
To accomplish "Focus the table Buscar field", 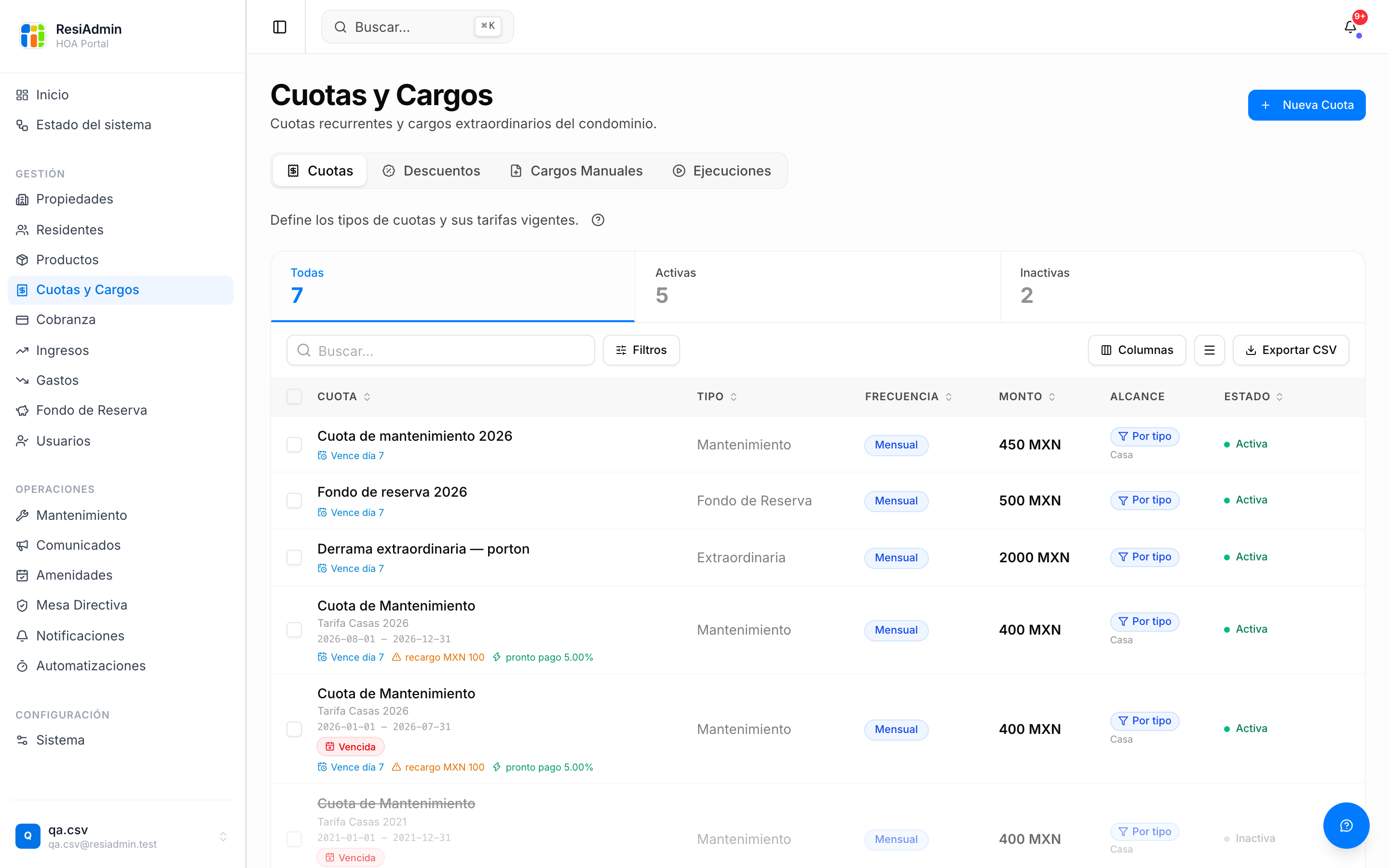I will coord(440,350).
